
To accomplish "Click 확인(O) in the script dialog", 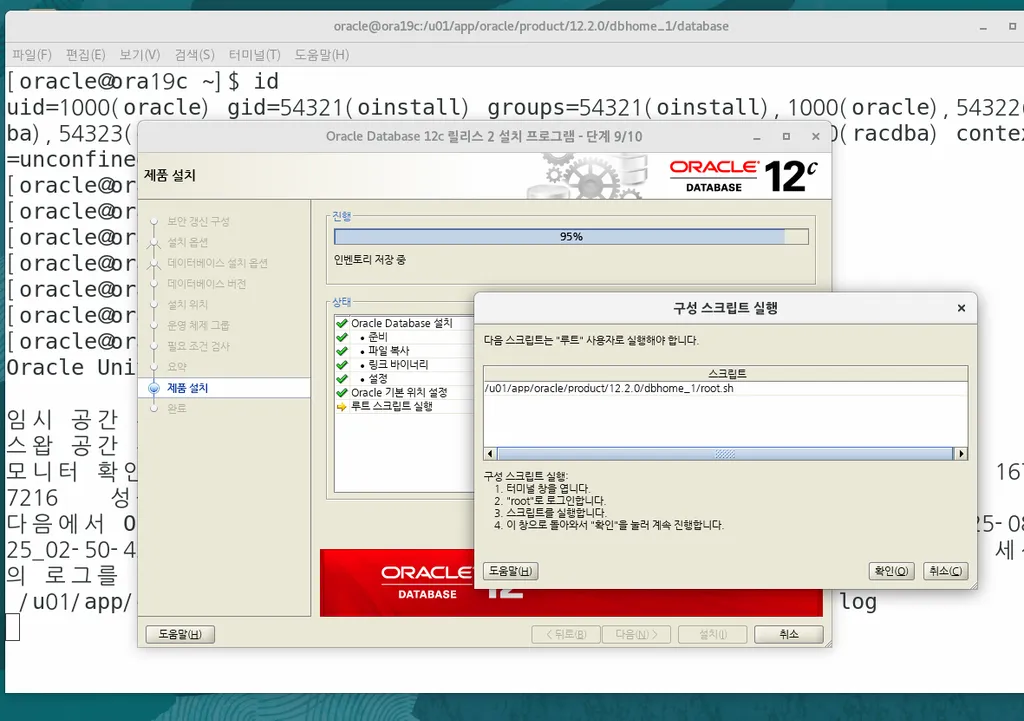I will point(891,571).
